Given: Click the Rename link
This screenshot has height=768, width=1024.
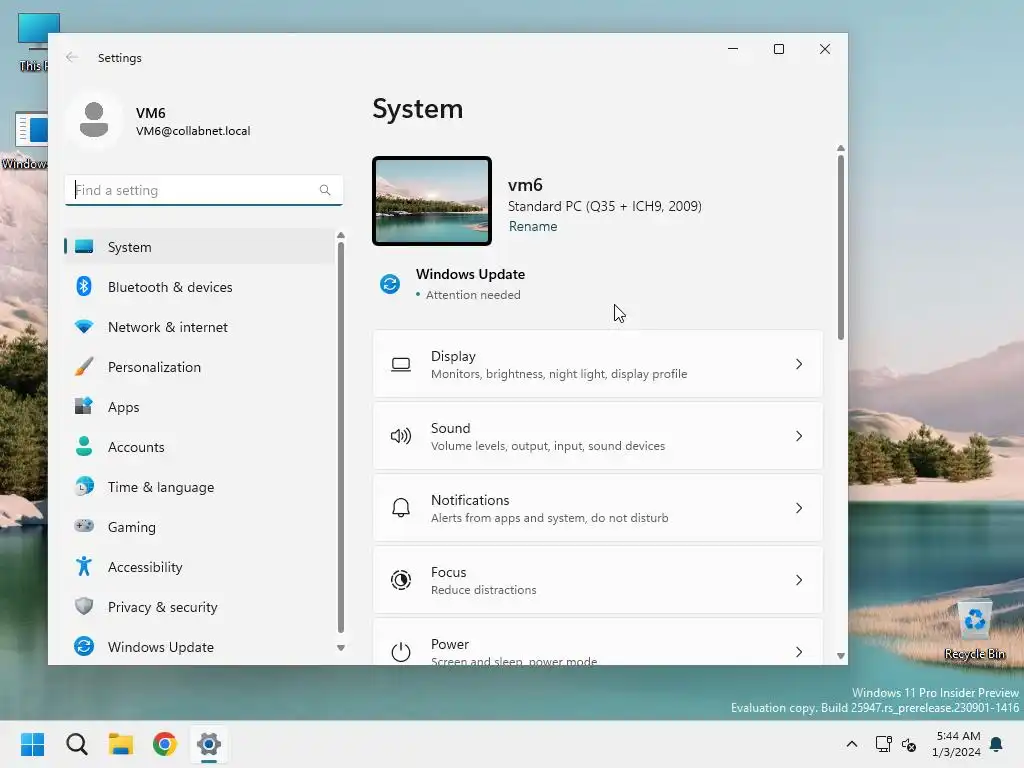Looking at the screenshot, I should (533, 227).
